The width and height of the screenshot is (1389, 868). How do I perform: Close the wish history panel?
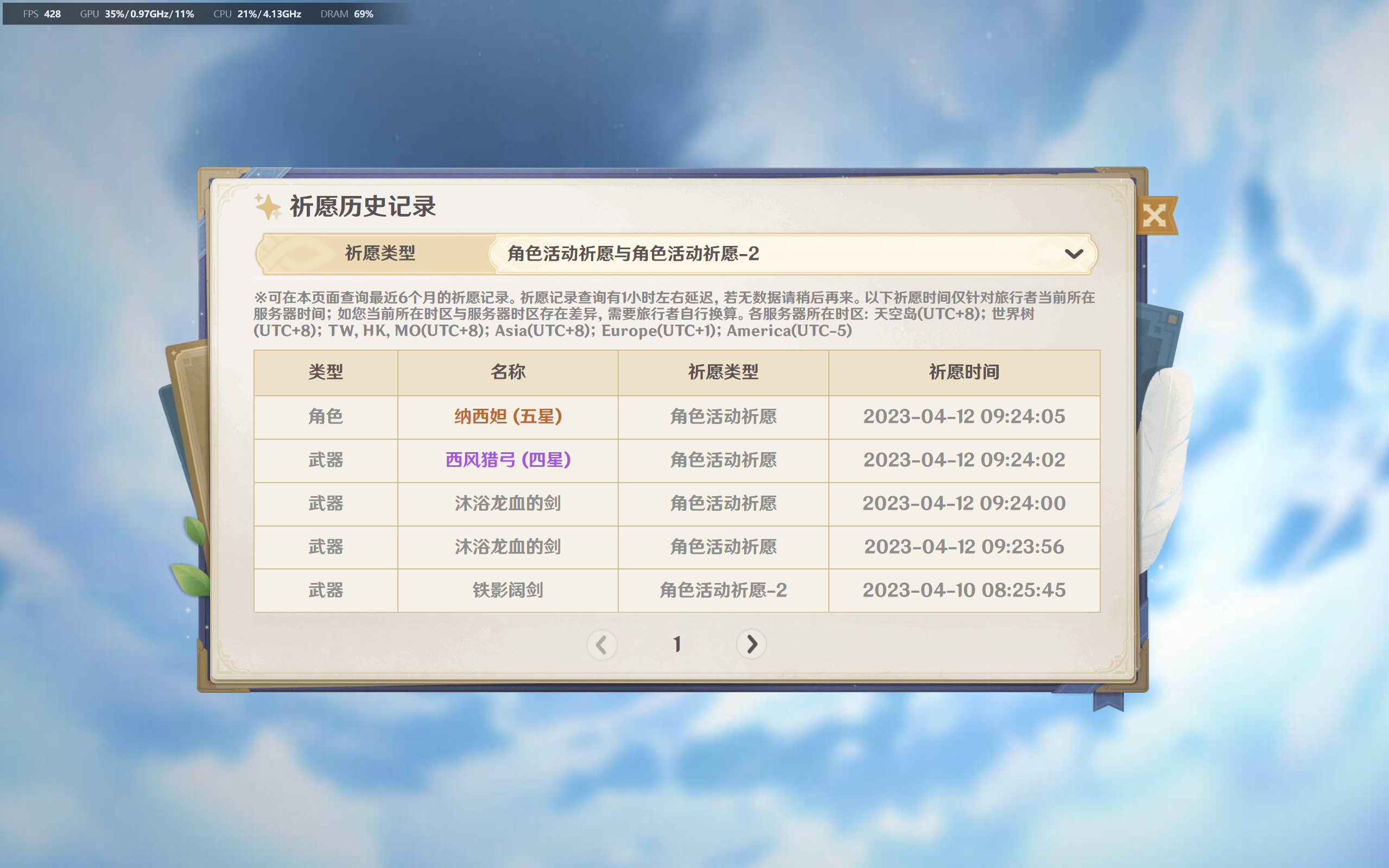click(x=1155, y=216)
